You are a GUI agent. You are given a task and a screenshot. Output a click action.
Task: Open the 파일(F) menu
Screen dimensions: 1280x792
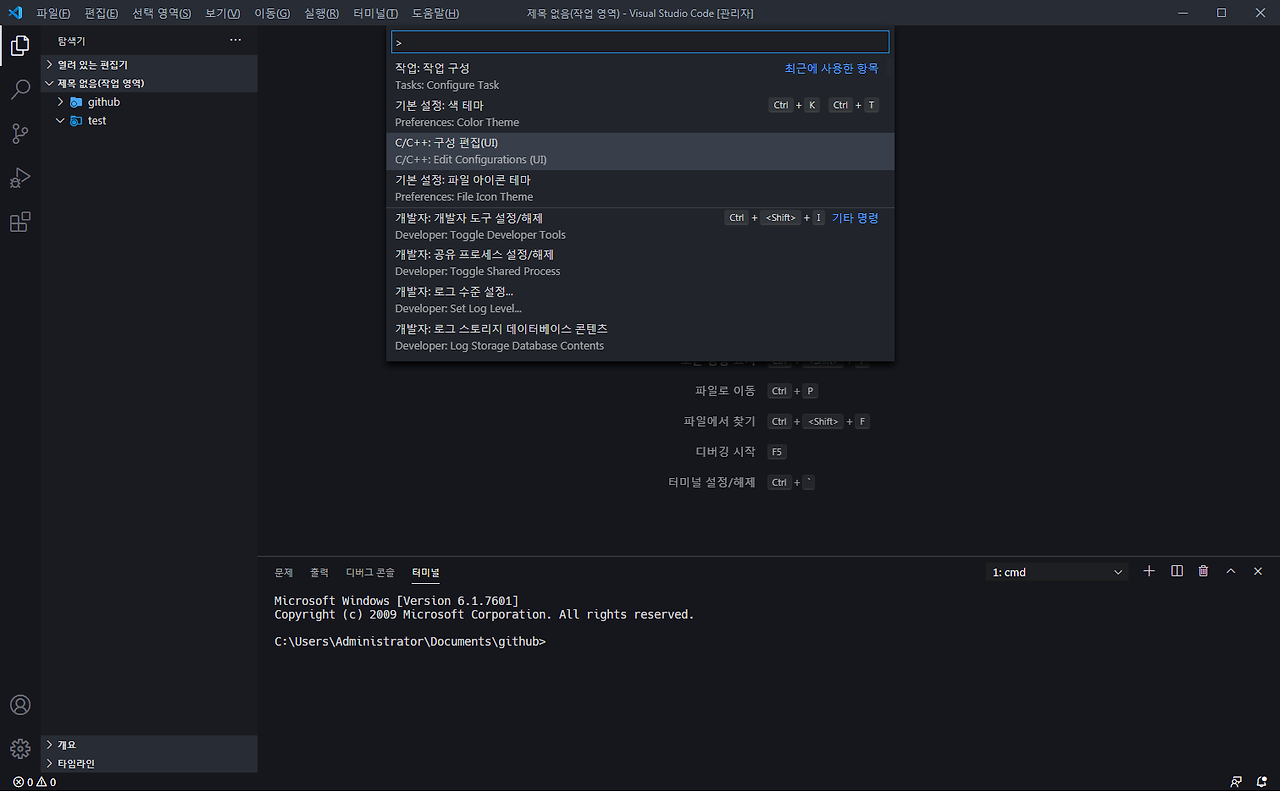tap(53, 13)
